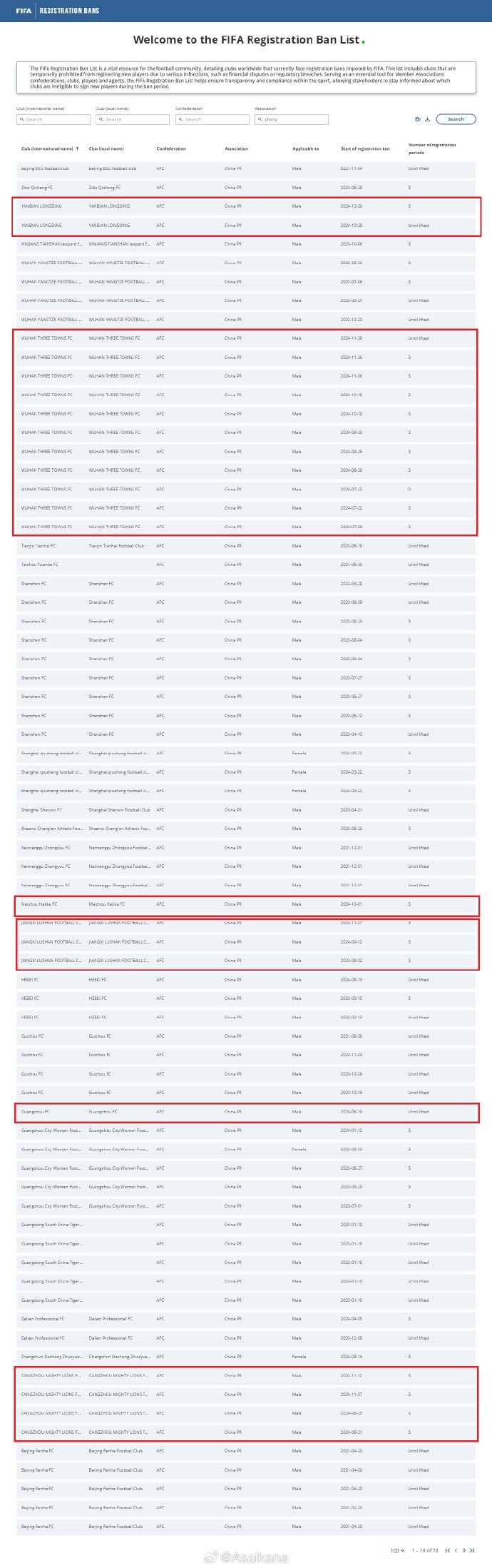Click the clear filters icon beside Search
Viewport: 492px width, 1568px height.
pyautogui.click(x=418, y=119)
